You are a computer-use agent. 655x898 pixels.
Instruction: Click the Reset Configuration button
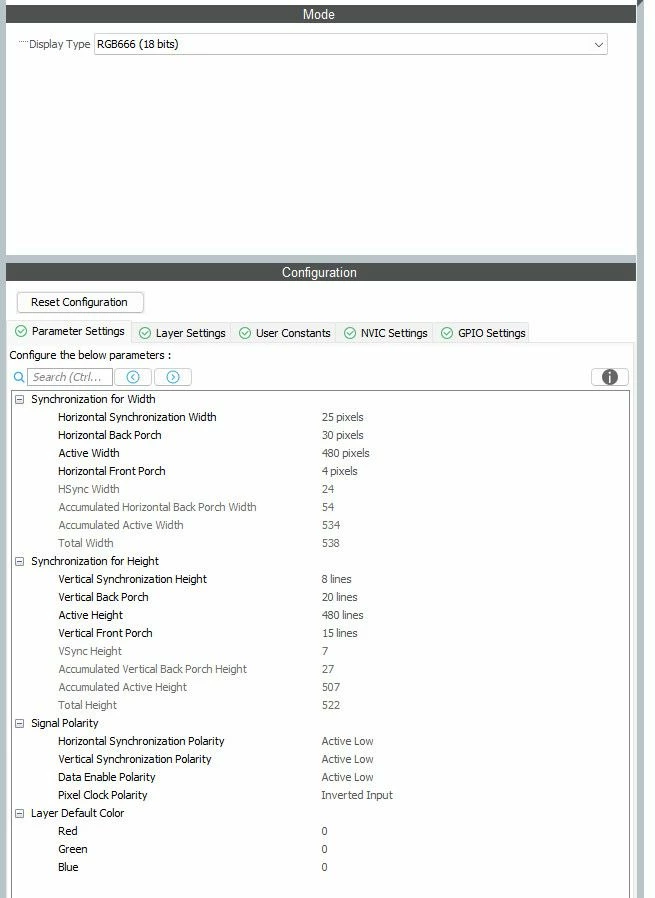click(80, 302)
